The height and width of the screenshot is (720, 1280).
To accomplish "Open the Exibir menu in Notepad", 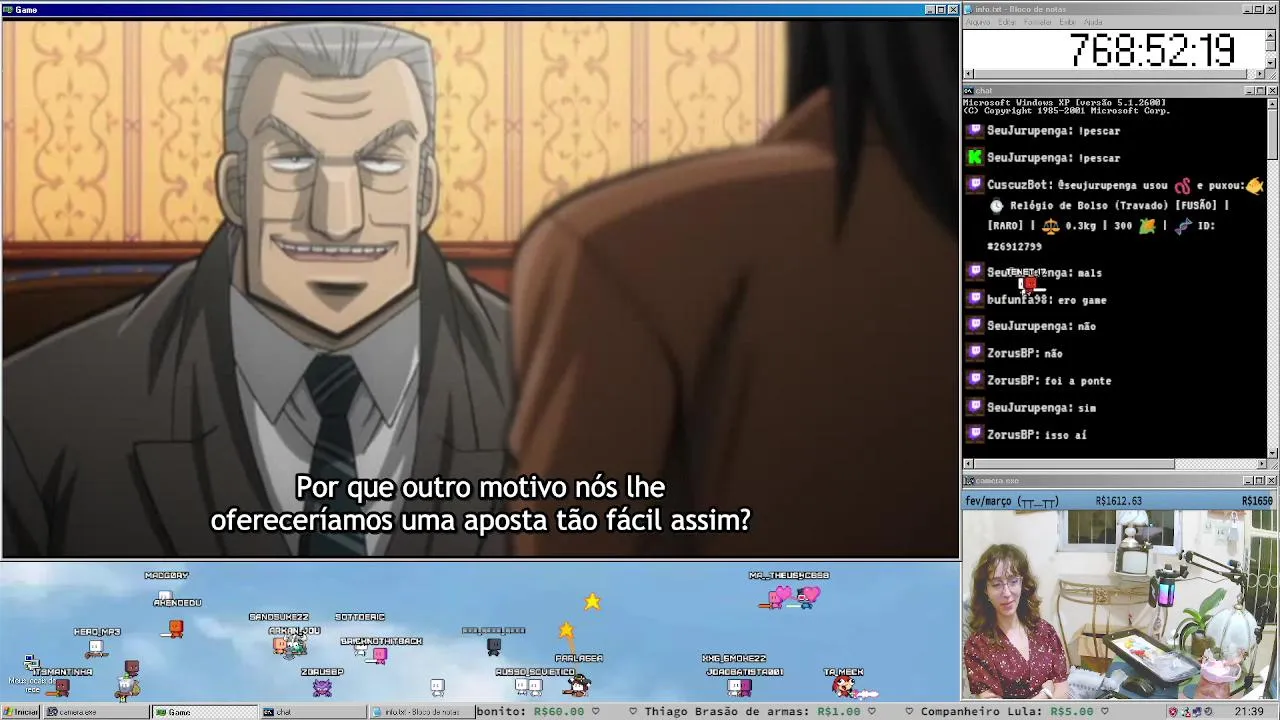I will point(1068,22).
